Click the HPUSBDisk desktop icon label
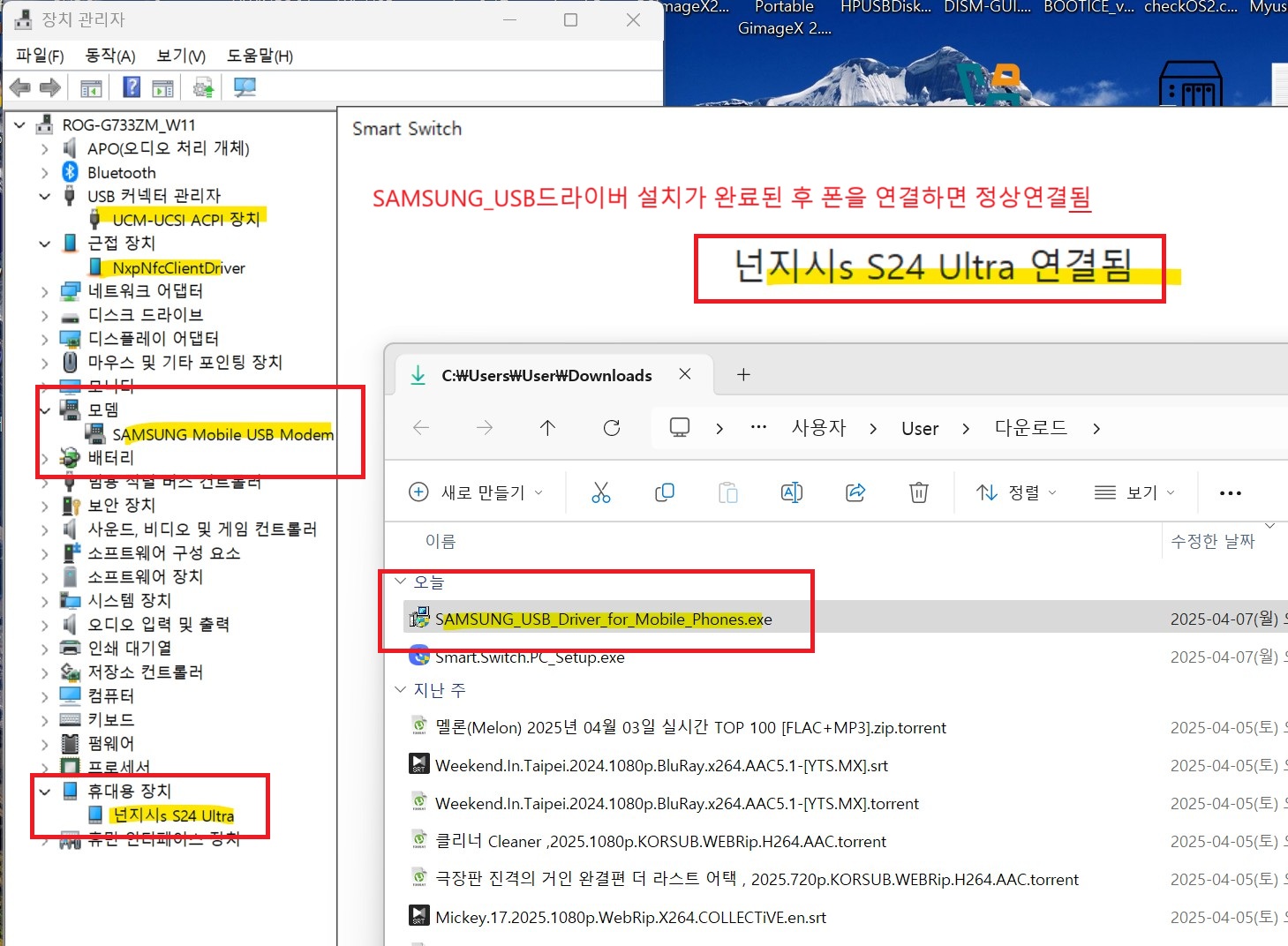This screenshot has height=946, width=1288. tap(885, 7)
